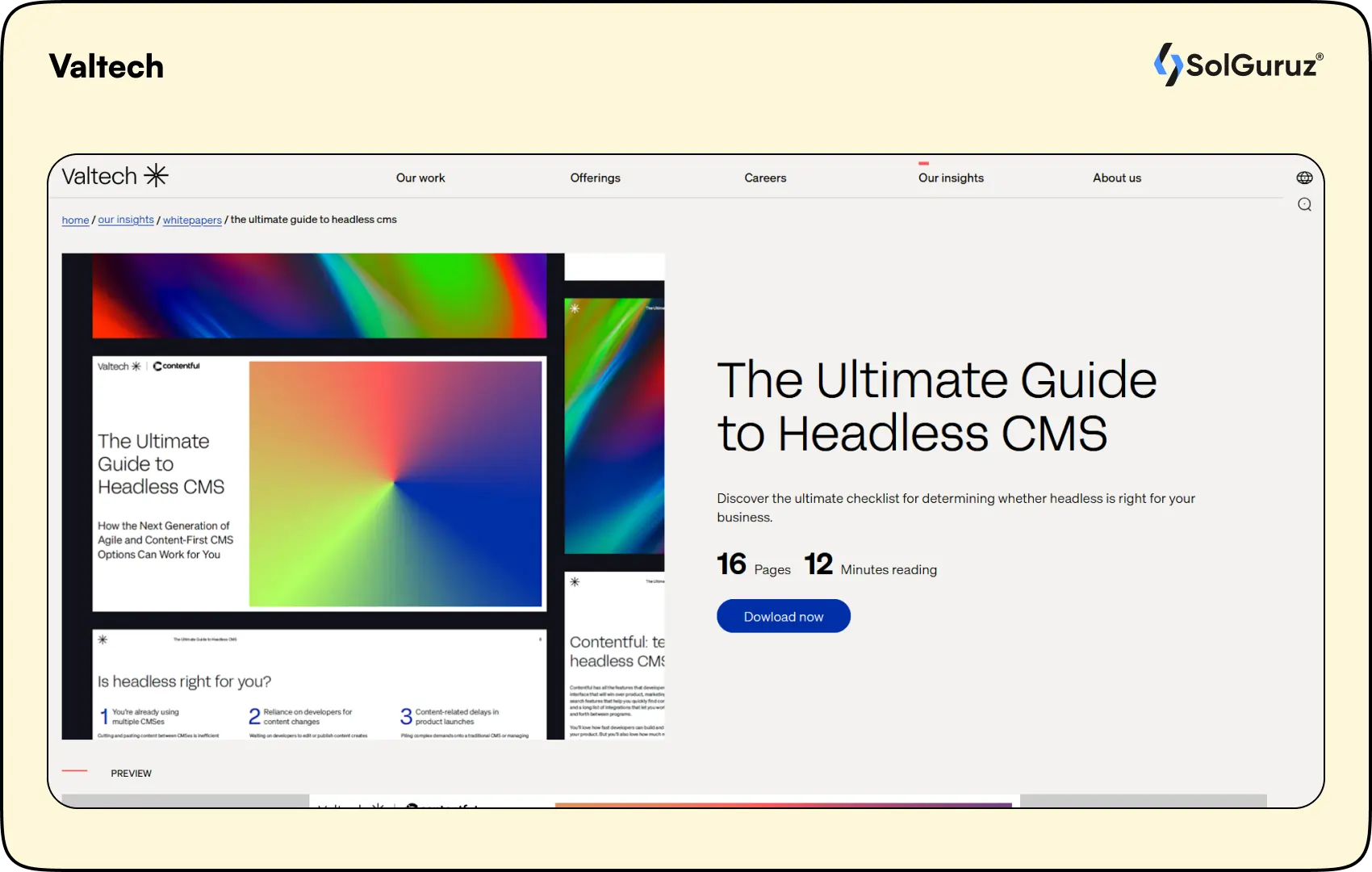Follow the whitepapers breadcrumb link
Image resolution: width=1372 pixels, height=872 pixels.
[192, 220]
